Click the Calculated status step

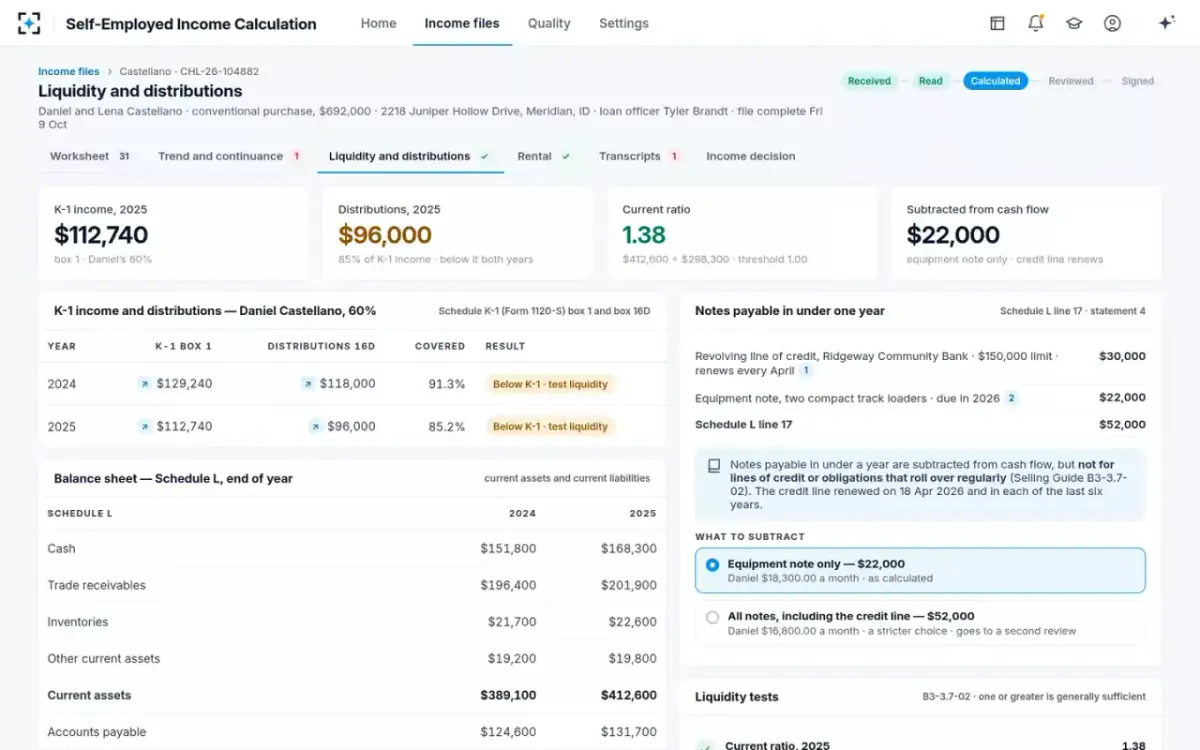[995, 81]
